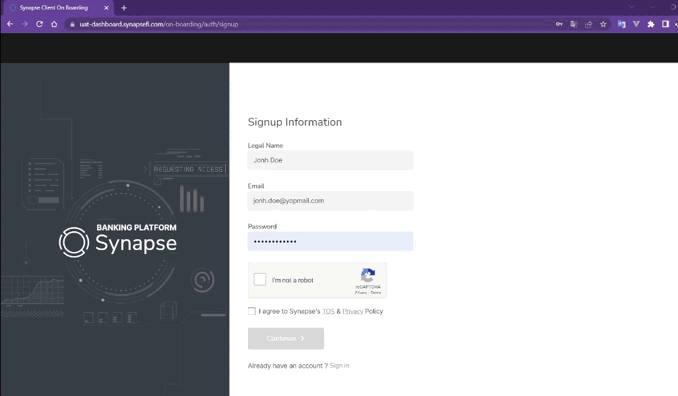The image size is (678, 396).
Task: Click the padlock site info icon
Action: click(x=72, y=25)
